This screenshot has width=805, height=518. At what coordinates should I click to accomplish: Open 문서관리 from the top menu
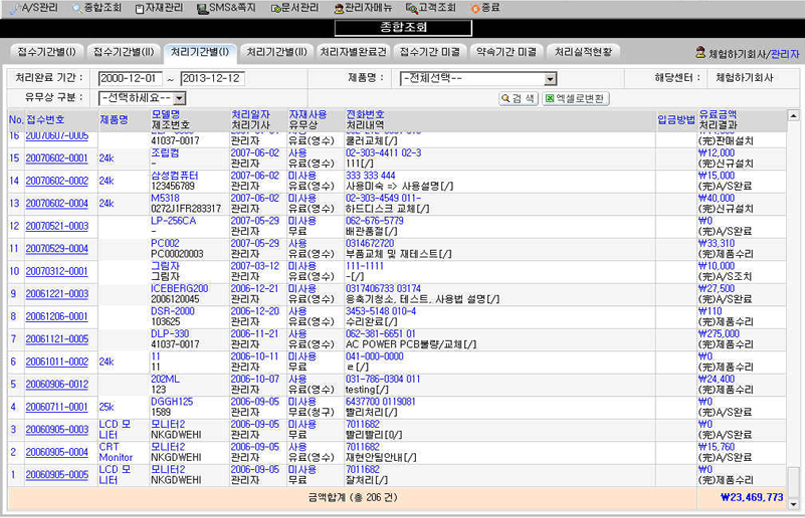click(x=276, y=8)
